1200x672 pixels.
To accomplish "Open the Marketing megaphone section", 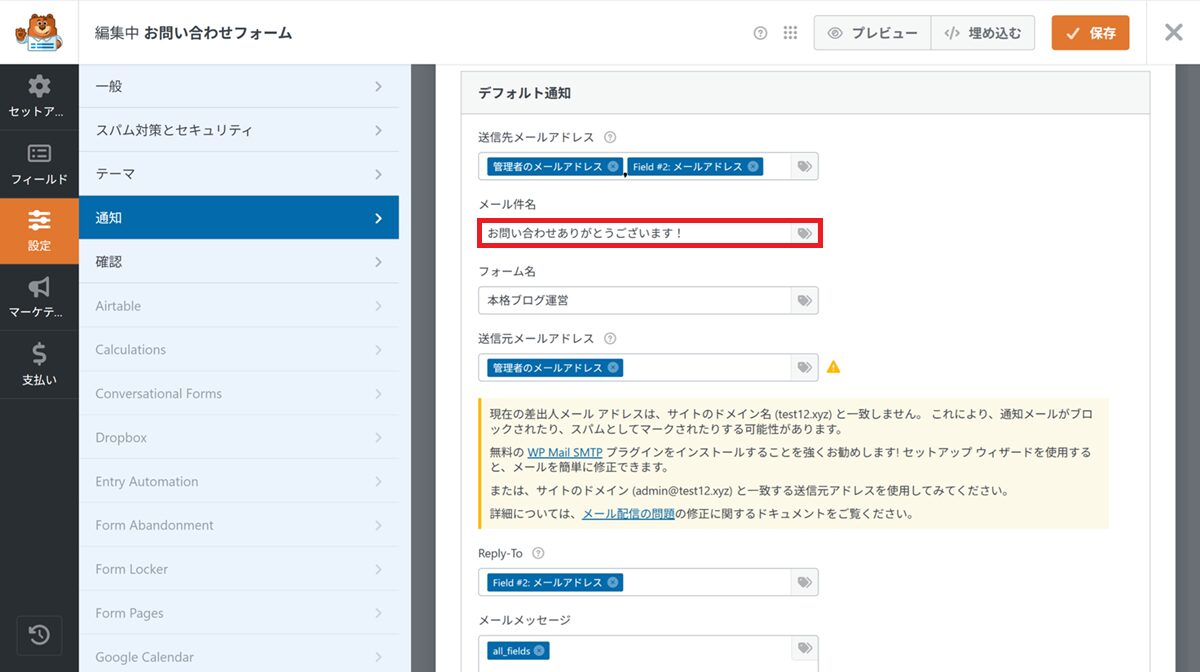I will 39,297.
